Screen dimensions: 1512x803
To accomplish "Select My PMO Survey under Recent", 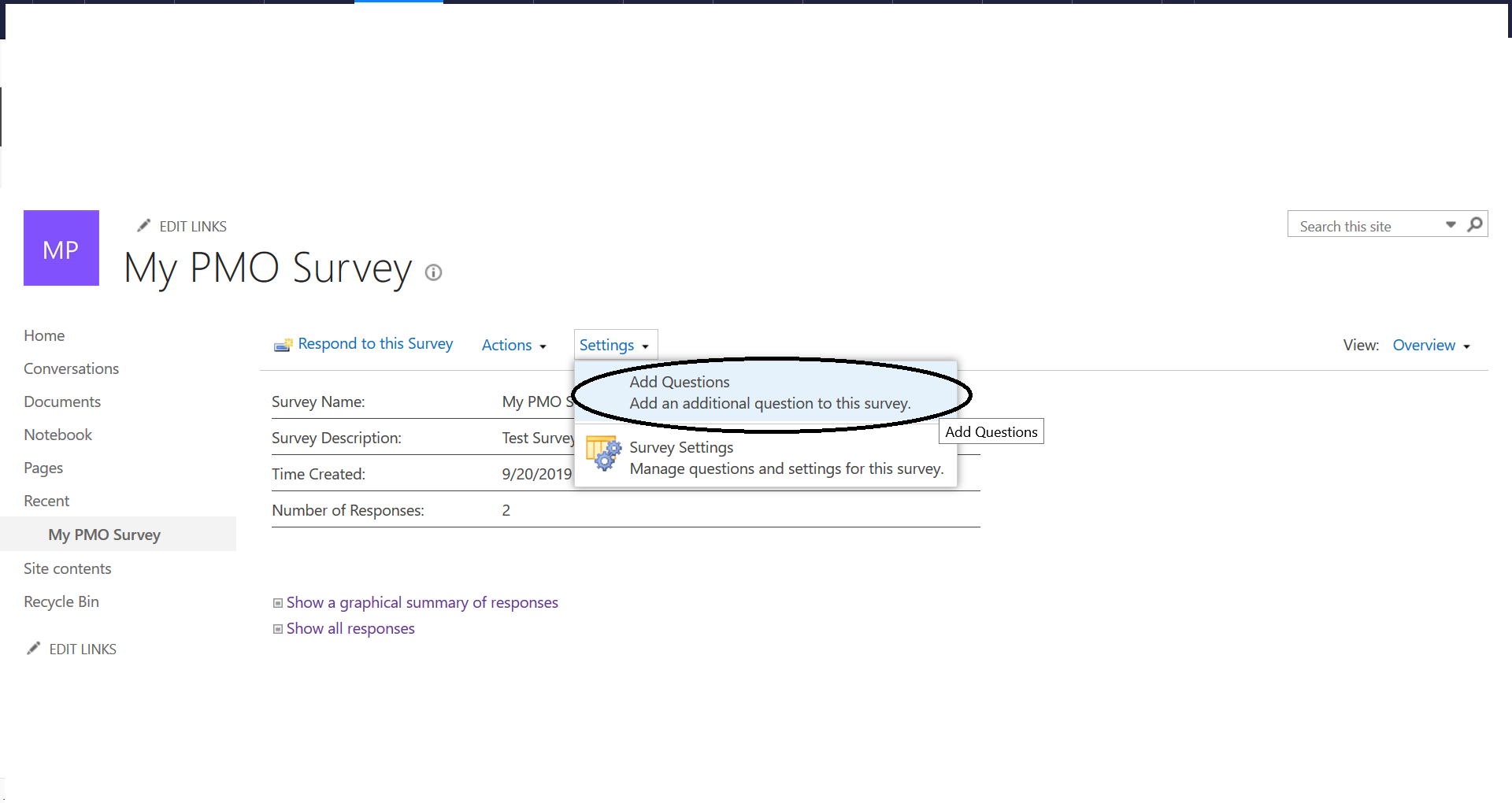I will coord(104,535).
